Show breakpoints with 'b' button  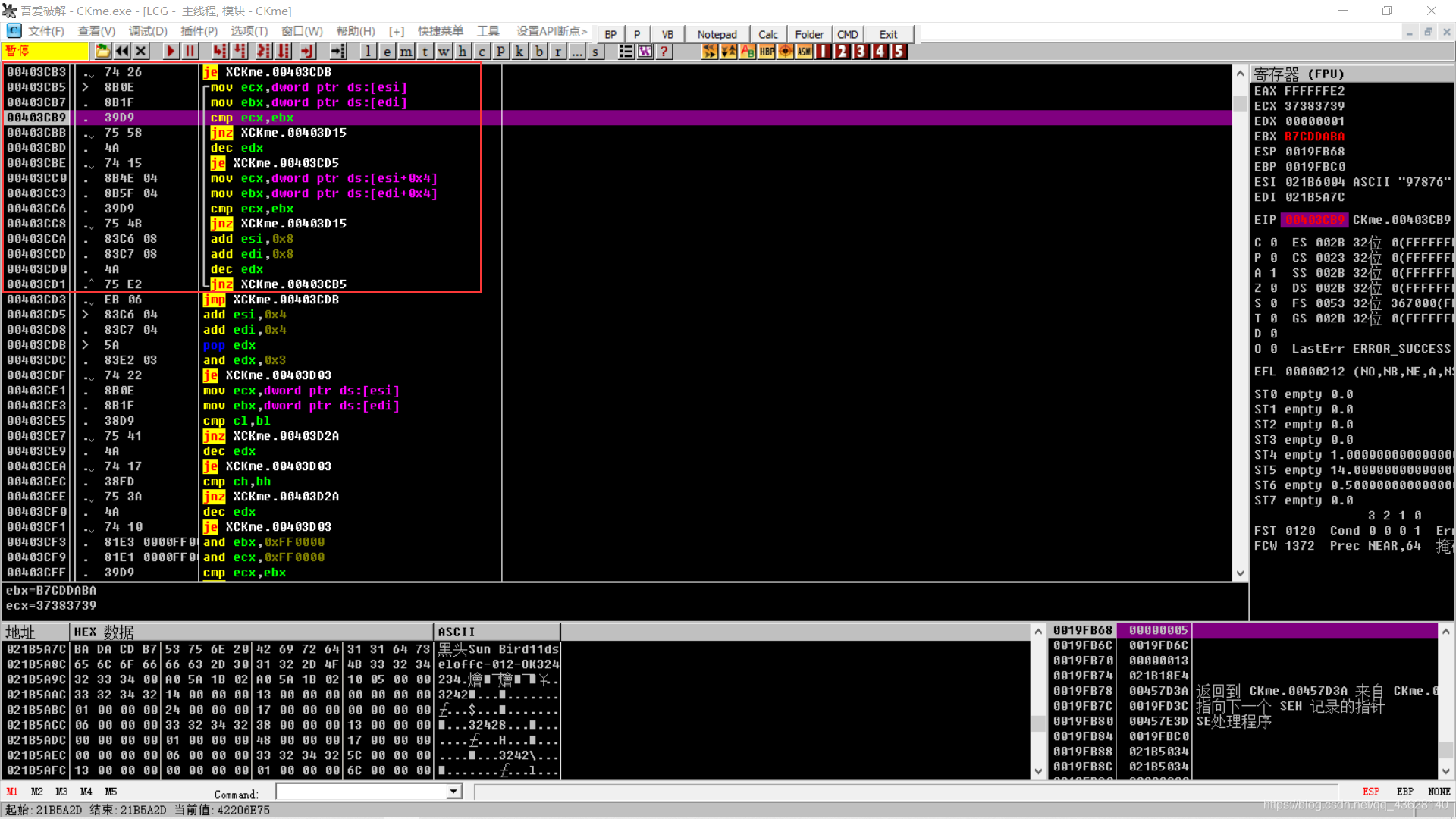(538, 51)
